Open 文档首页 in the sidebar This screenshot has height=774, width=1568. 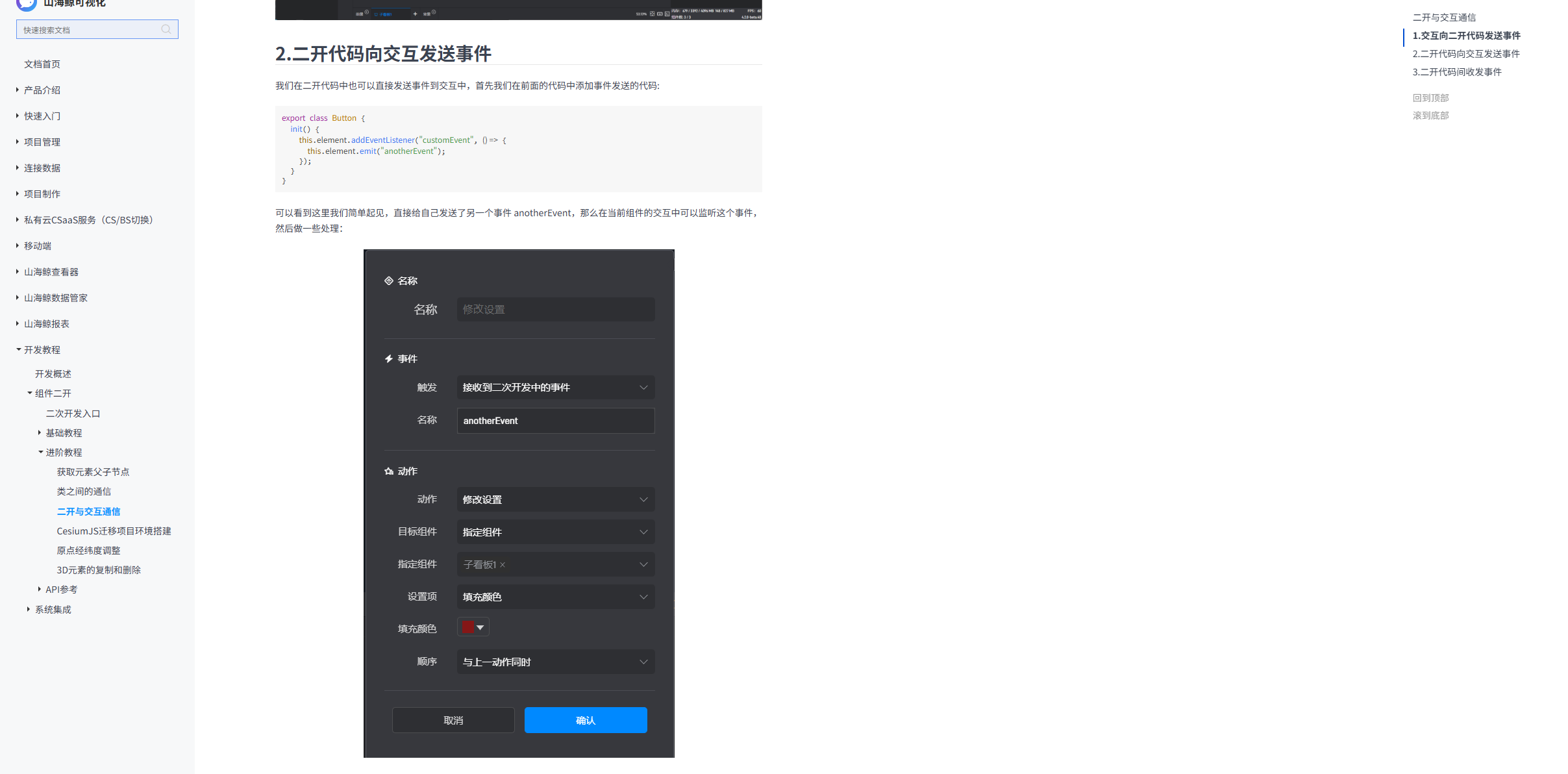pyautogui.click(x=42, y=64)
